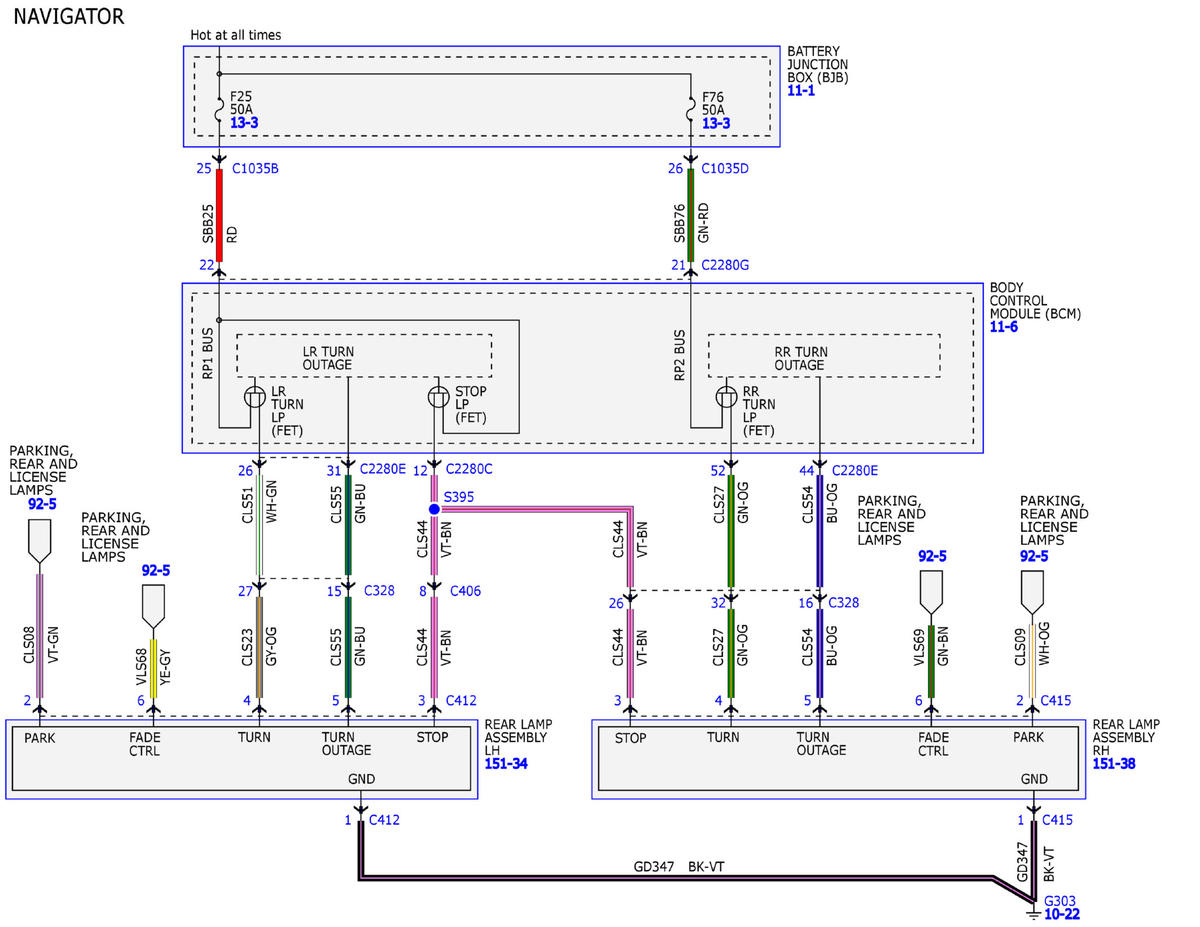Click the LR TURN LP FET symbol
Viewport: 1200px width, 927px height.
pos(256,397)
